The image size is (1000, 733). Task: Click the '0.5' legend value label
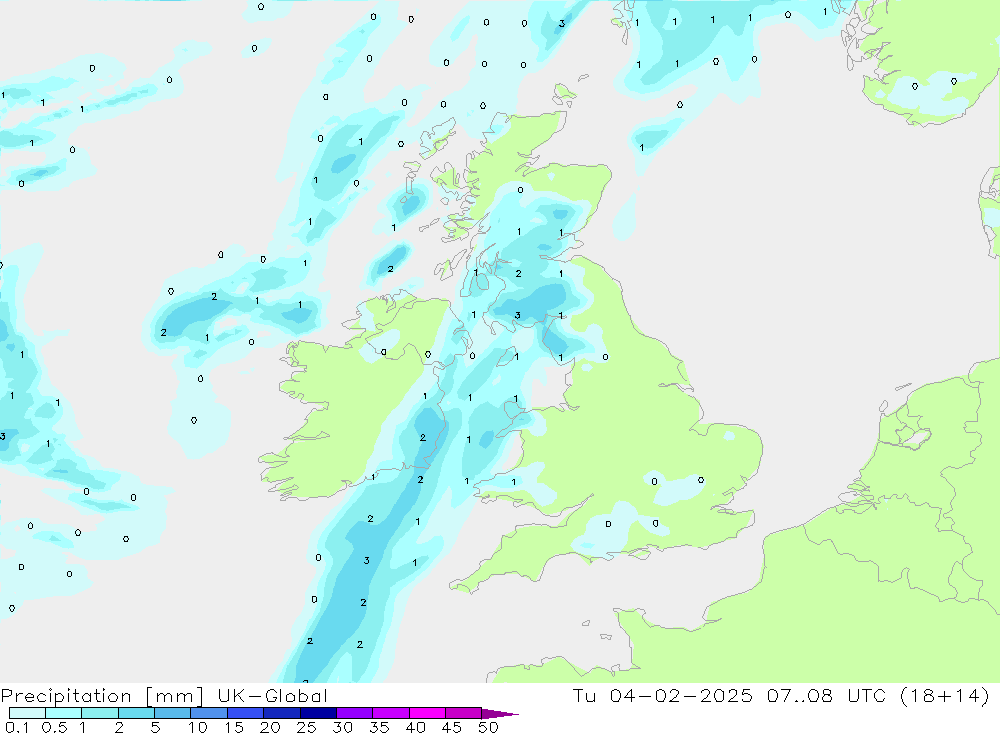pyautogui.click(x=55, y=727)
